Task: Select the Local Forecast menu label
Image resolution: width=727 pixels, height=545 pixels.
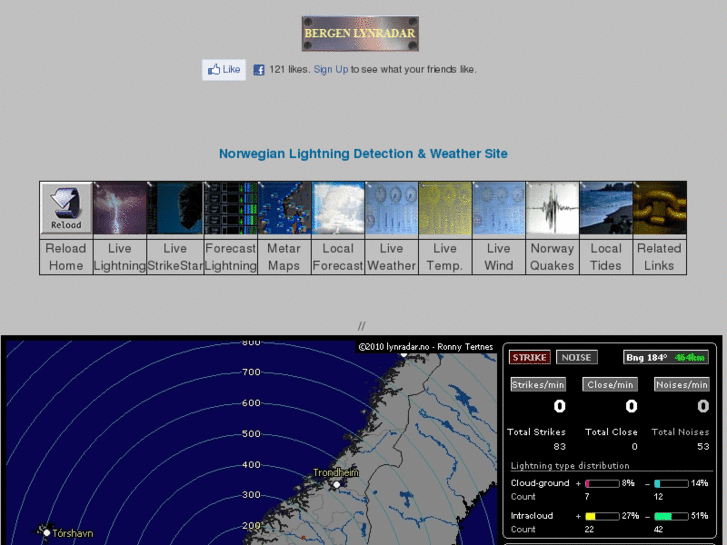Action: [338, 257]
